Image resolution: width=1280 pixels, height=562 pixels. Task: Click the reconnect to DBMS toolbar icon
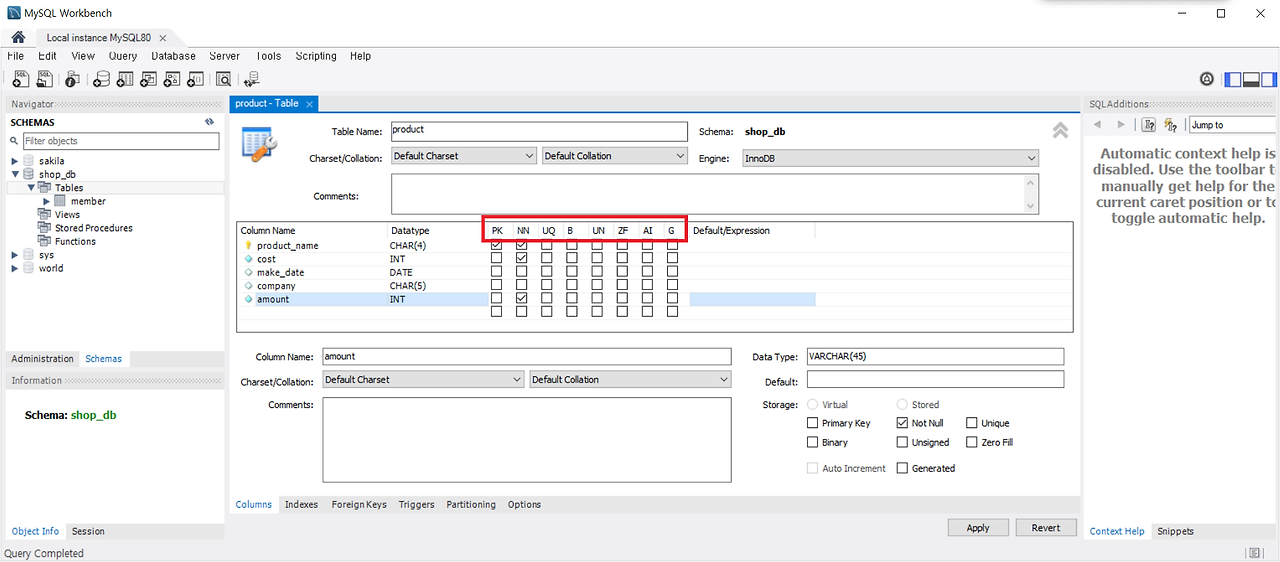[x=251, y=79]
